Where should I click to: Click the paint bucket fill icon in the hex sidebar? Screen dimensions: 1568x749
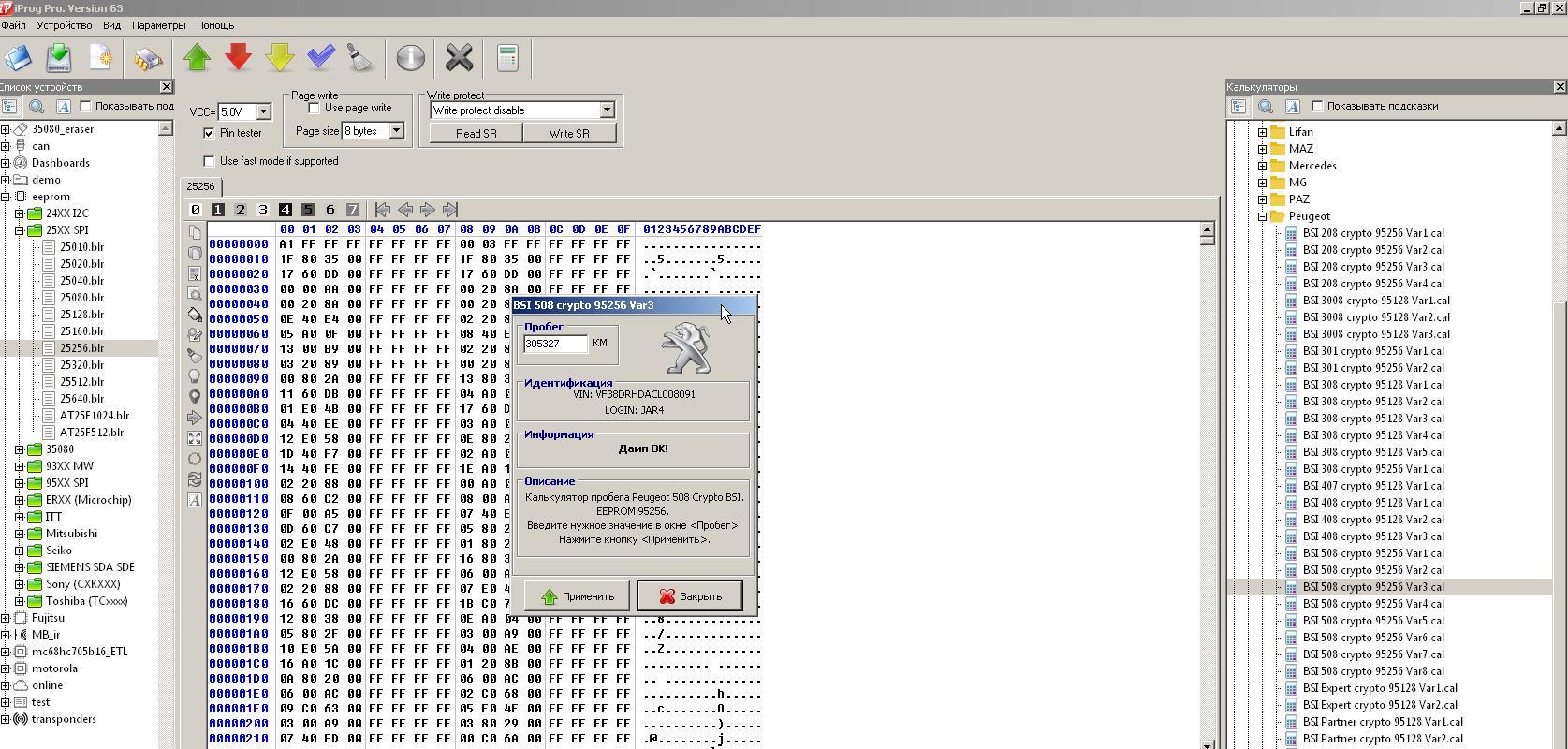click(195, 315)
